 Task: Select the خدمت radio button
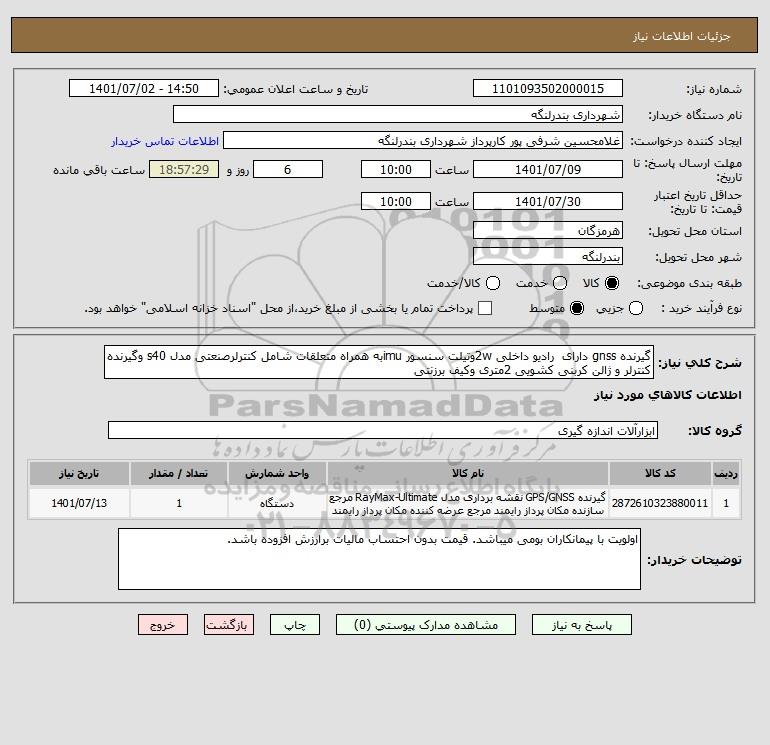click(560, 283)
